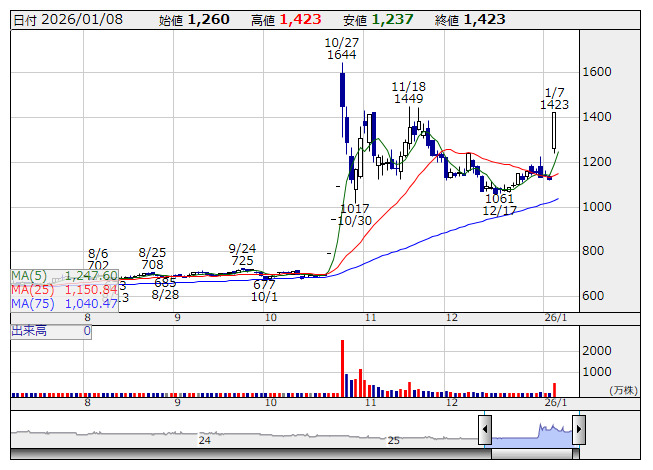The height and width of the screenshot is (470, 653).
Task: Click the 9/24 high label 725
Action: 242,260
